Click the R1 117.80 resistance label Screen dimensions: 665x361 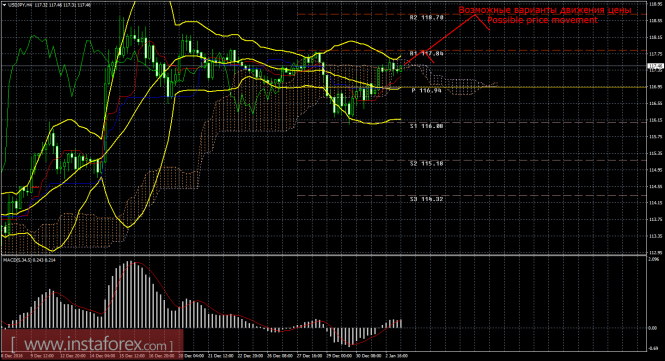pyautogui.click(x=427, y=53)
